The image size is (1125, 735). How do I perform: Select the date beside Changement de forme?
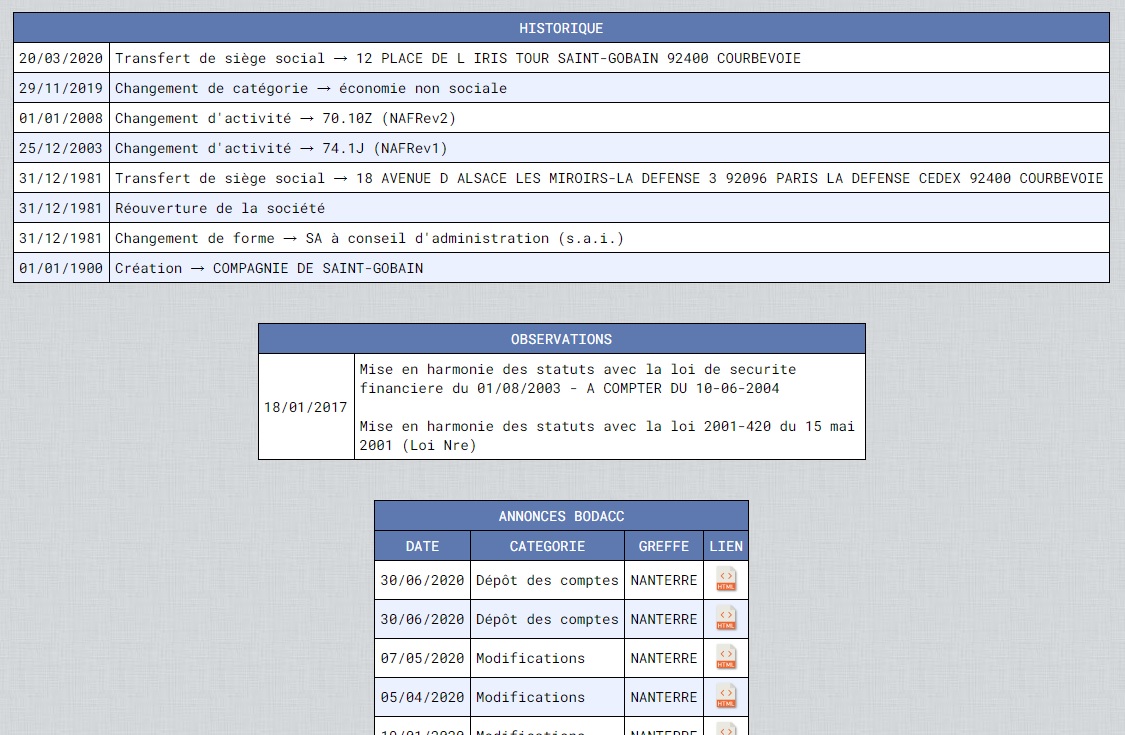click(x=61, y=238)
